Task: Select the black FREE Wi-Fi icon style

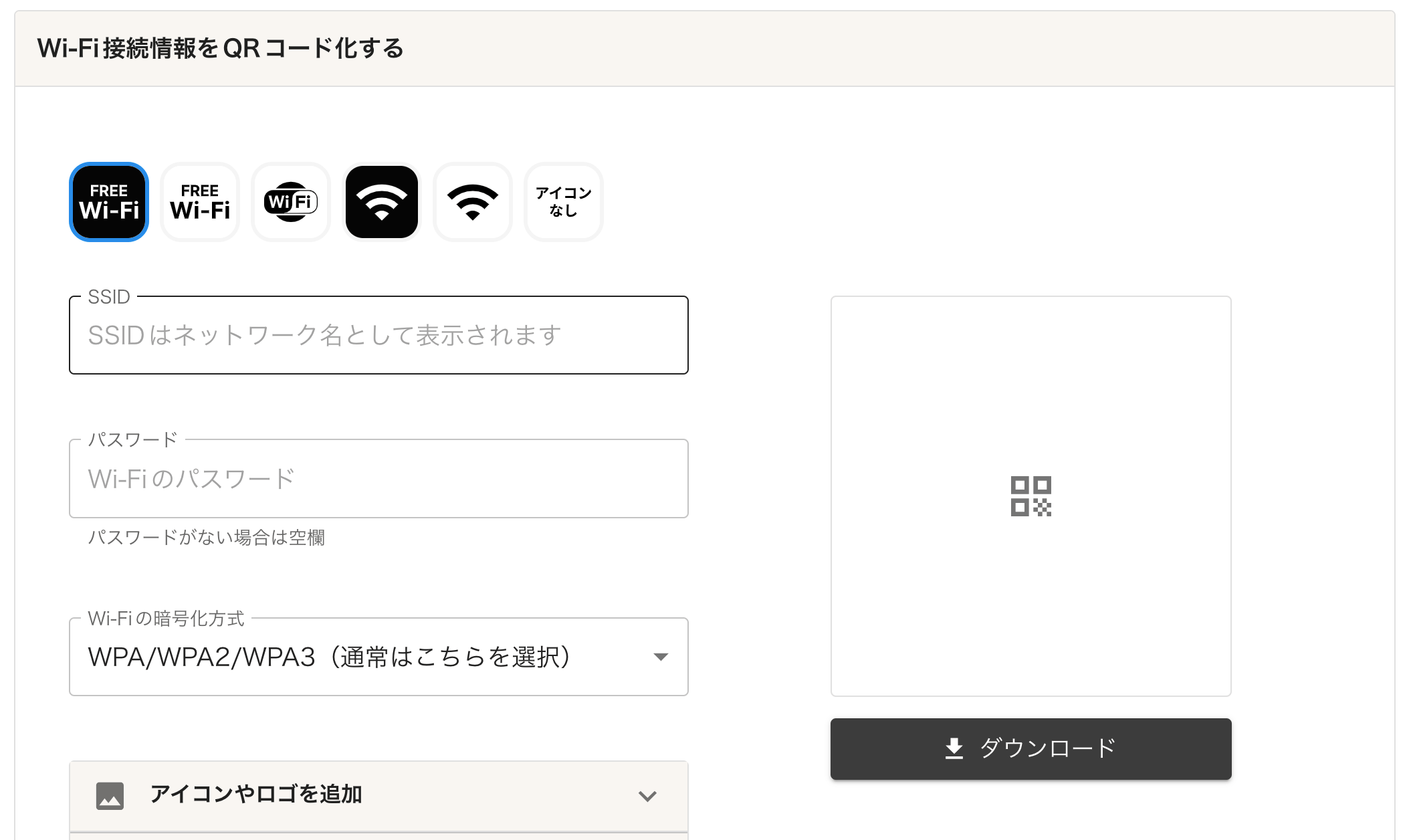Action: (x=108, y=201)
